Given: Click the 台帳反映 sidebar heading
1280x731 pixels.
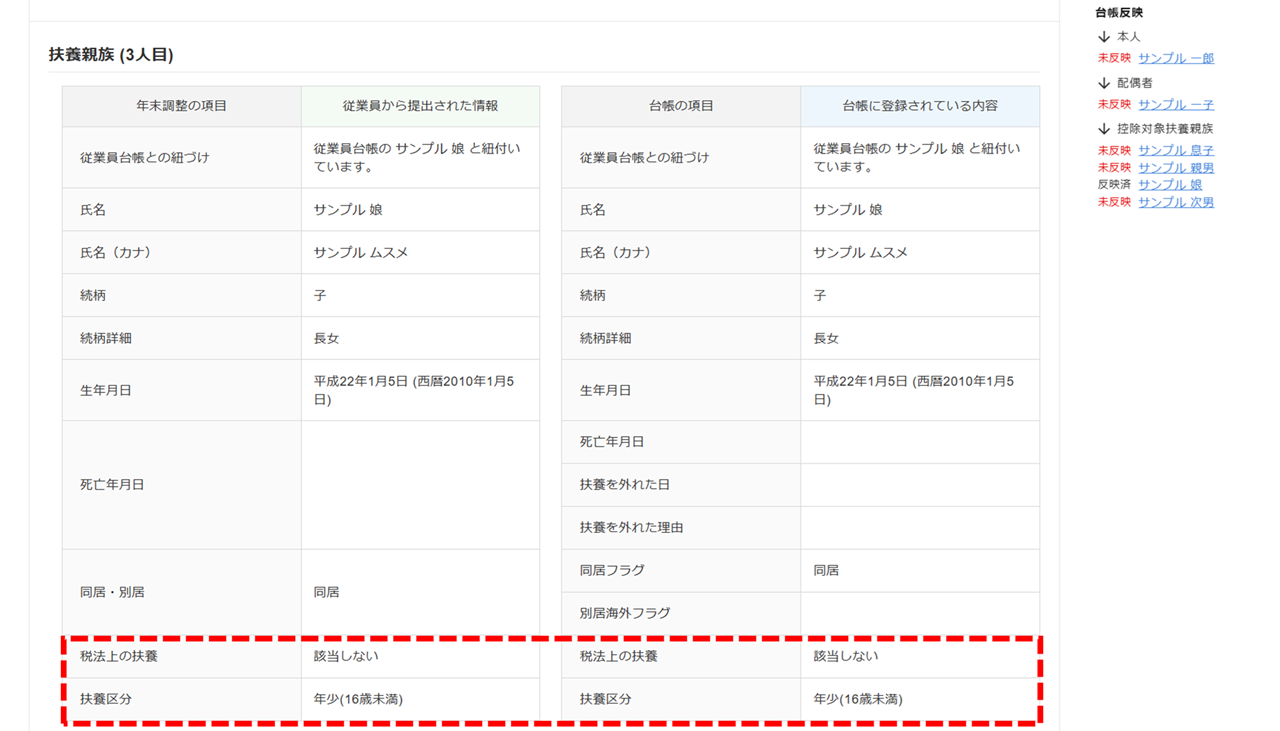Looking at the screenshot, I should pos(1119,13).
